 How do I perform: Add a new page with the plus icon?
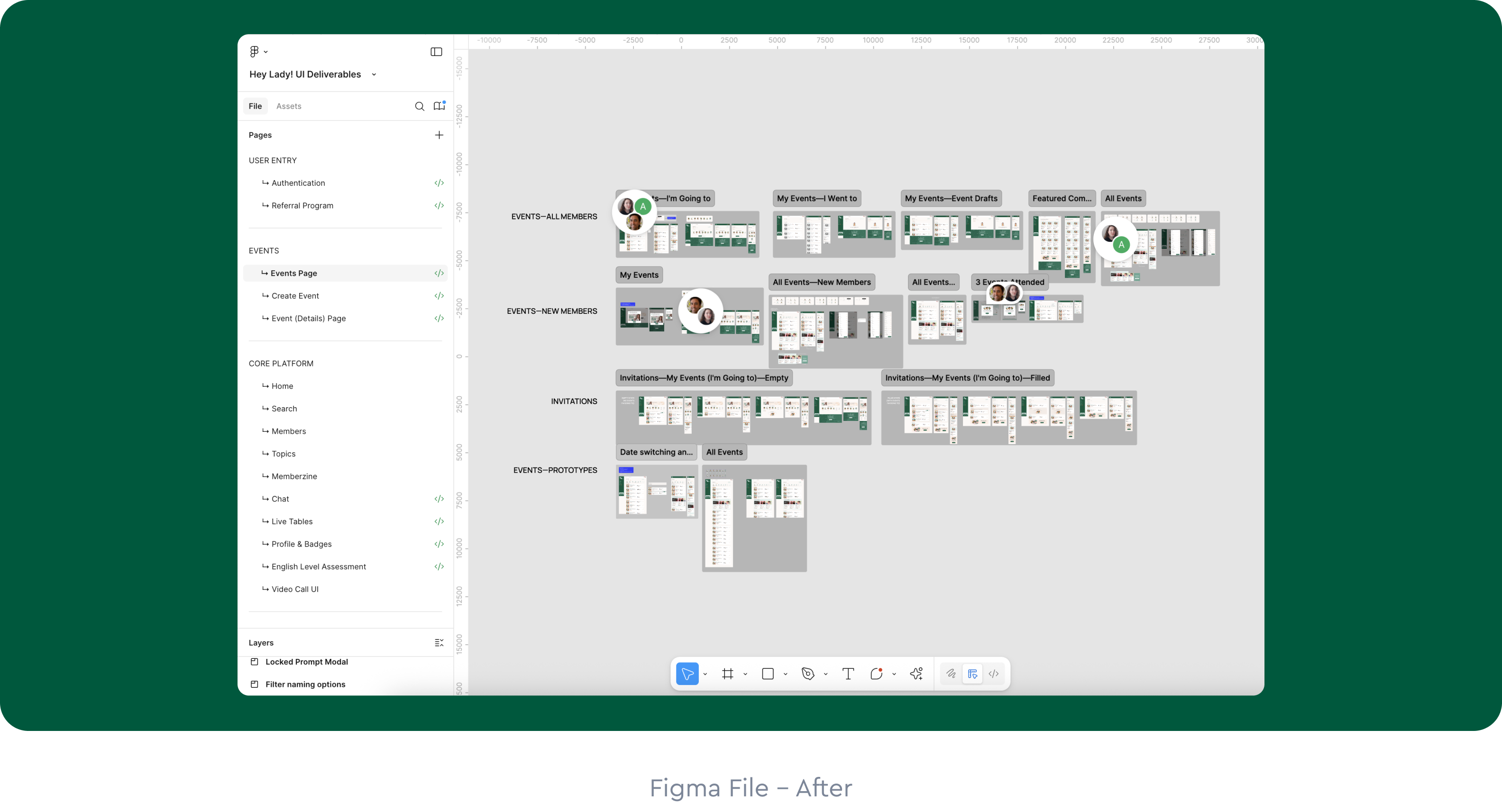pyautogui.click(x=439, y=135)
